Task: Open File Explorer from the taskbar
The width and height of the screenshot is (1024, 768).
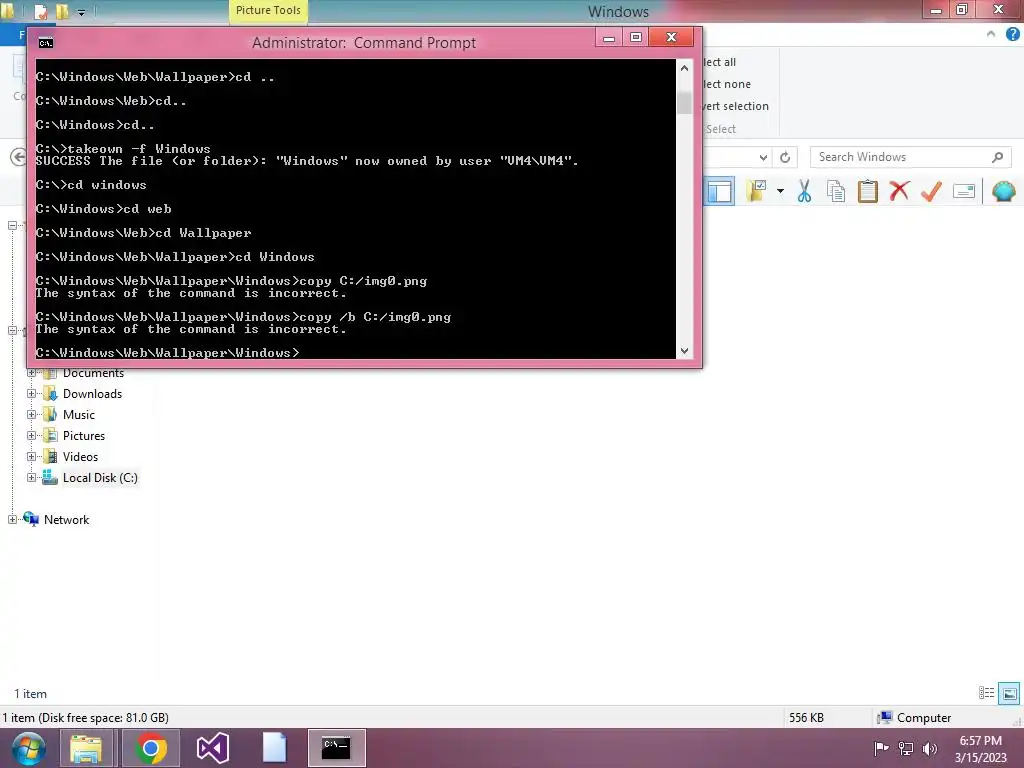Action: 86,748
